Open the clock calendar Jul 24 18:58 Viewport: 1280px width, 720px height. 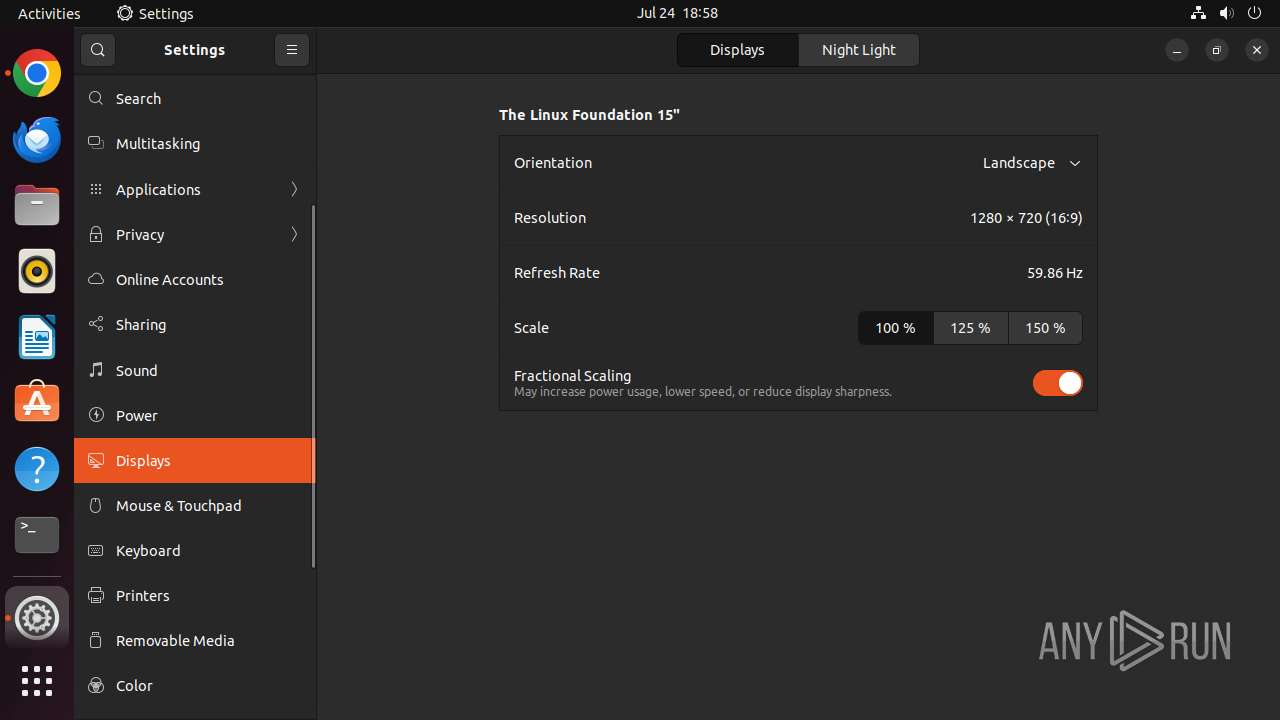click(x=677, y=13)
